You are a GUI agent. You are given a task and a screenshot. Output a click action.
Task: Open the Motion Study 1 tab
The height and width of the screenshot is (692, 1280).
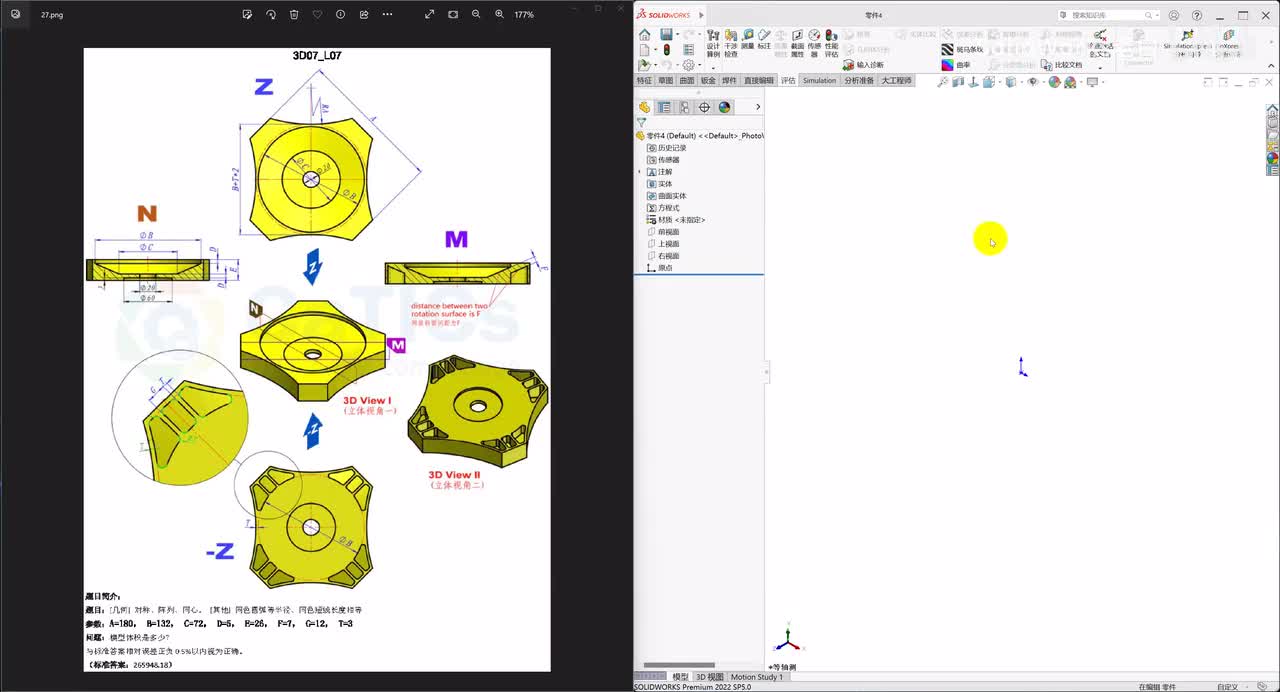tap(757, 677)
